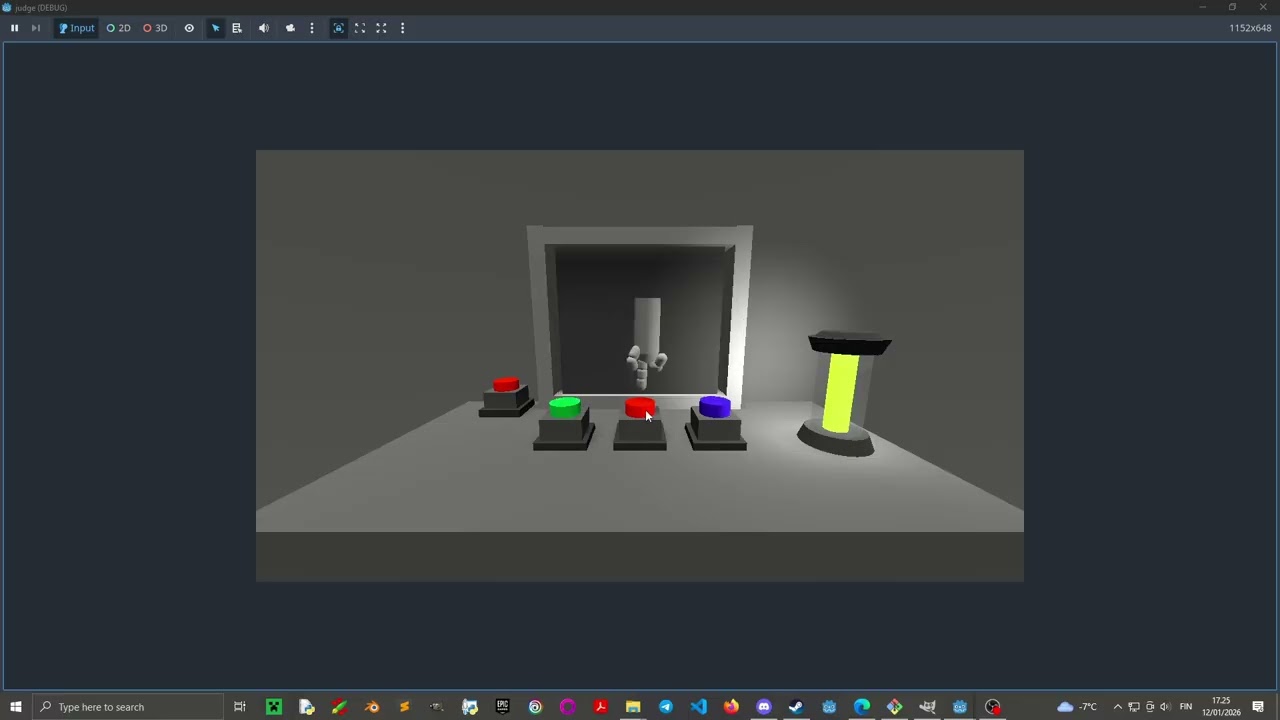The image size is (1280, 720).
Task: Open Discord from the taskbar
Action: click(x=764, y=707)
